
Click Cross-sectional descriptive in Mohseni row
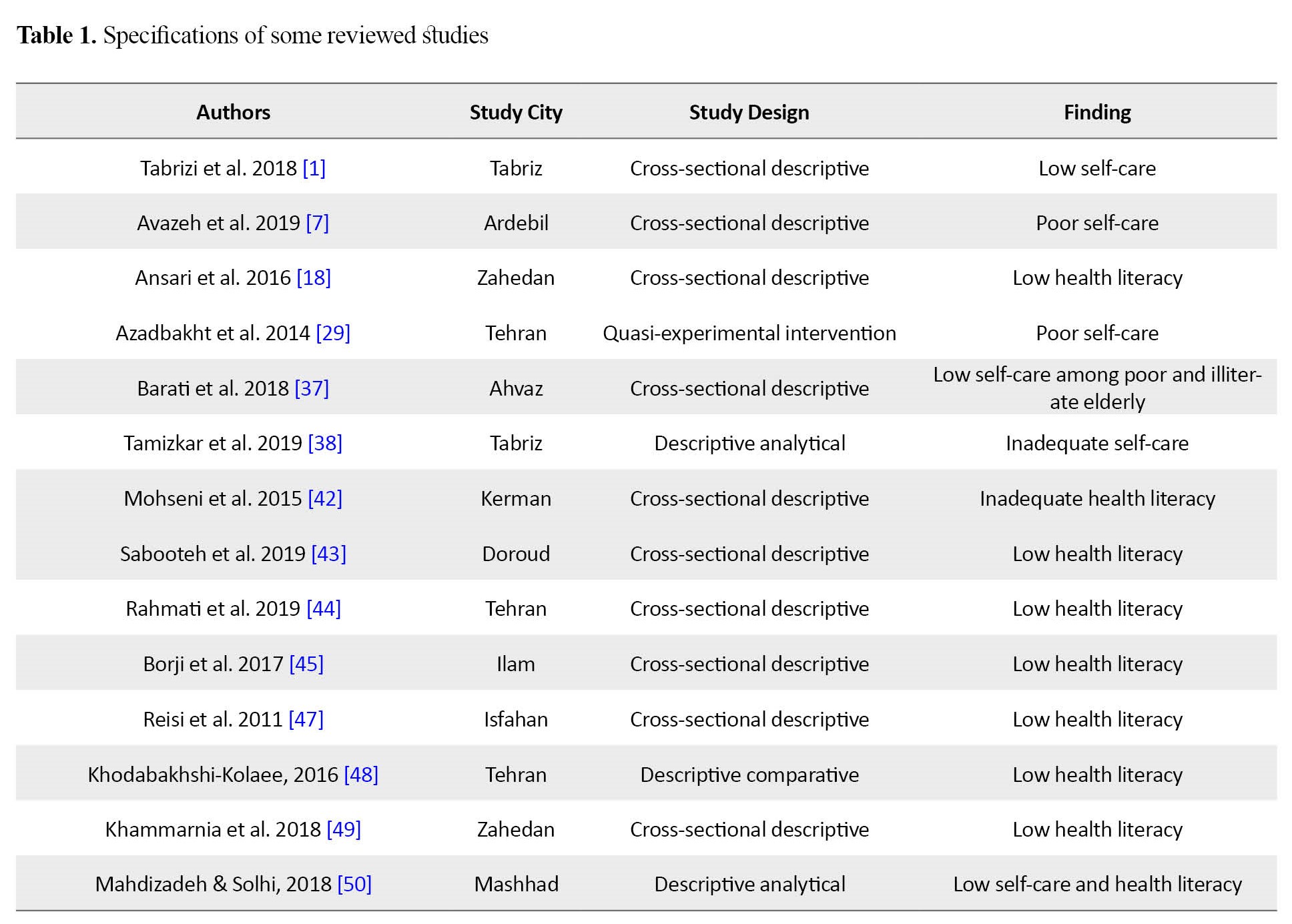(x=749, y=498)
